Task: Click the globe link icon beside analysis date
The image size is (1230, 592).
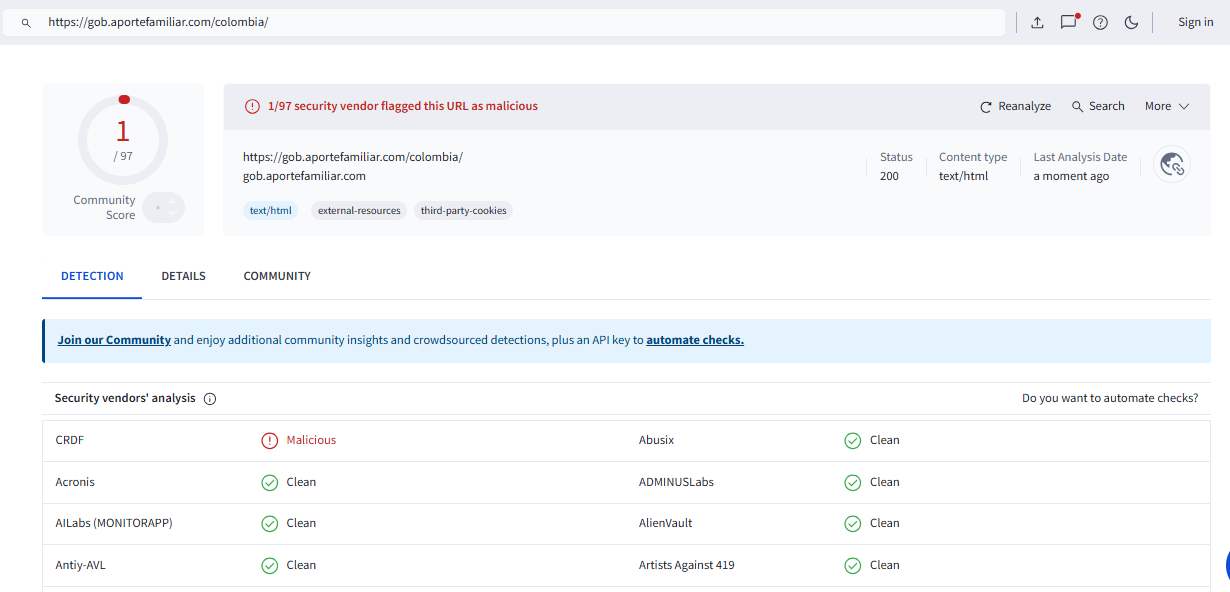Action: point(1171,164)
